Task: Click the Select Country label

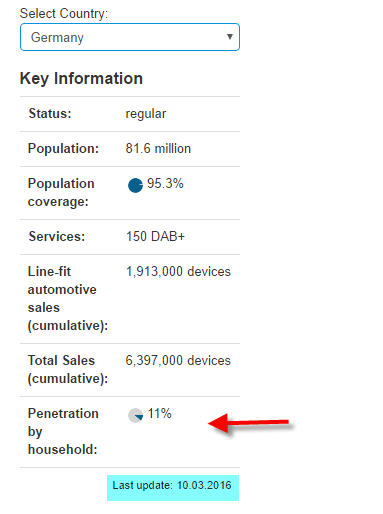Action: (64, 14)
